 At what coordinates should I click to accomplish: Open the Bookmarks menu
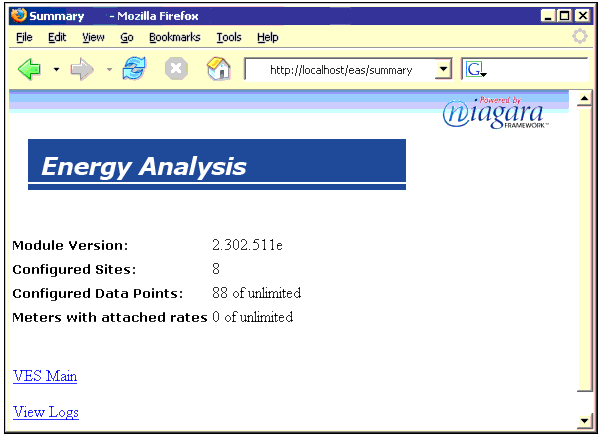pos(174,37)
